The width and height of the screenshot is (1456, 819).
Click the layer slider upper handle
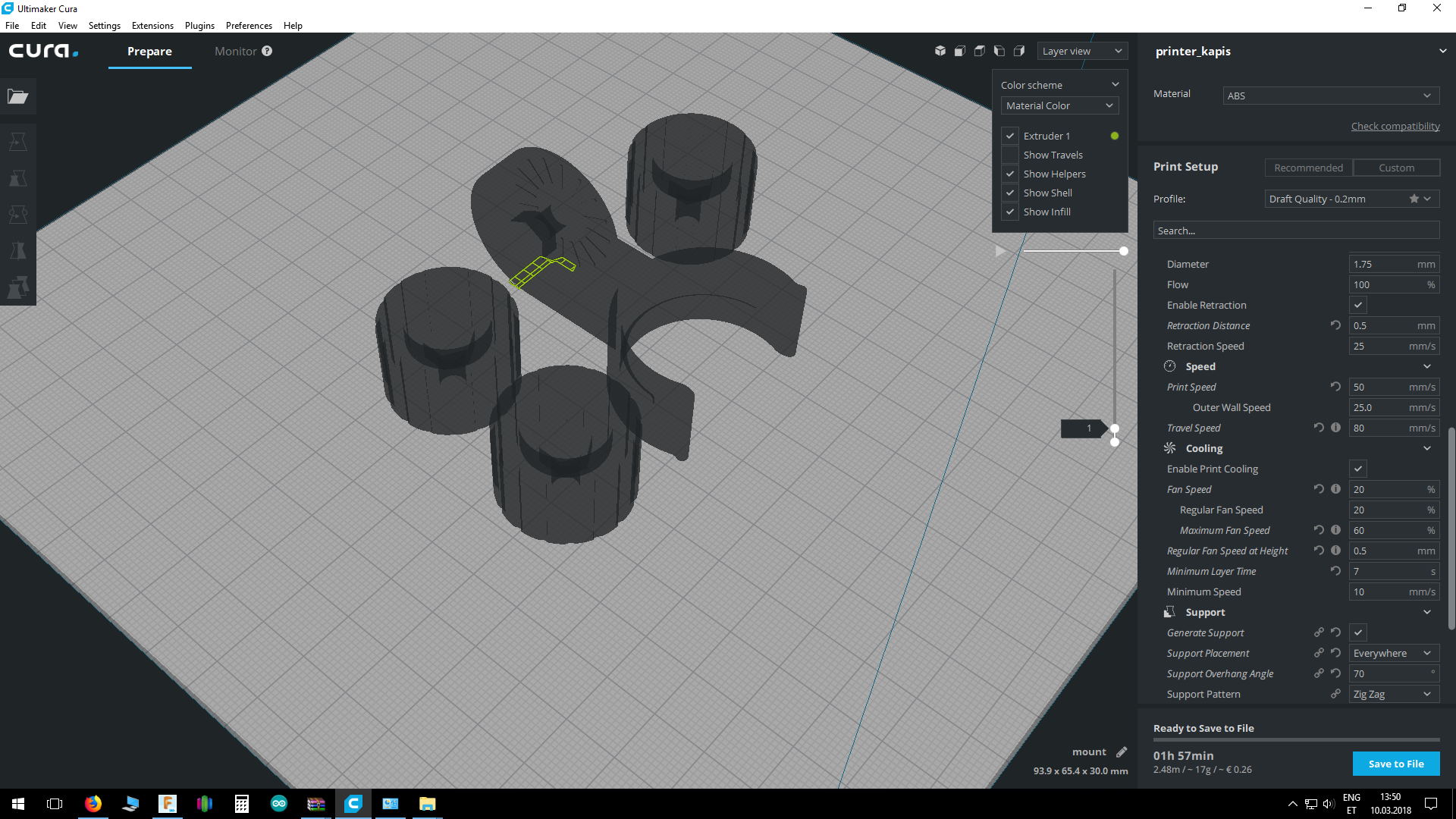[x=1115, y=428]
